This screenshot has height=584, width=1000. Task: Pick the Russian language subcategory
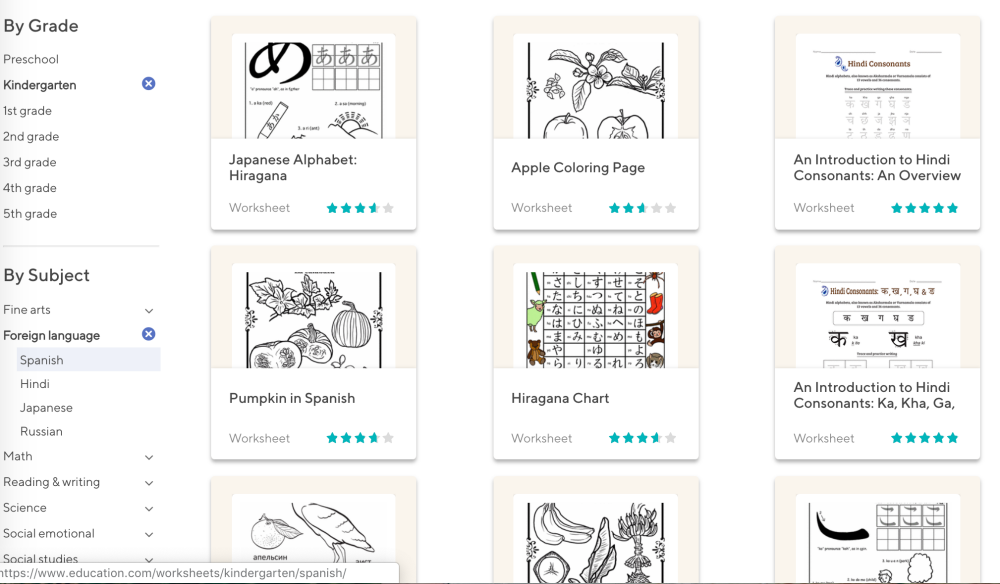coord(41,432)
